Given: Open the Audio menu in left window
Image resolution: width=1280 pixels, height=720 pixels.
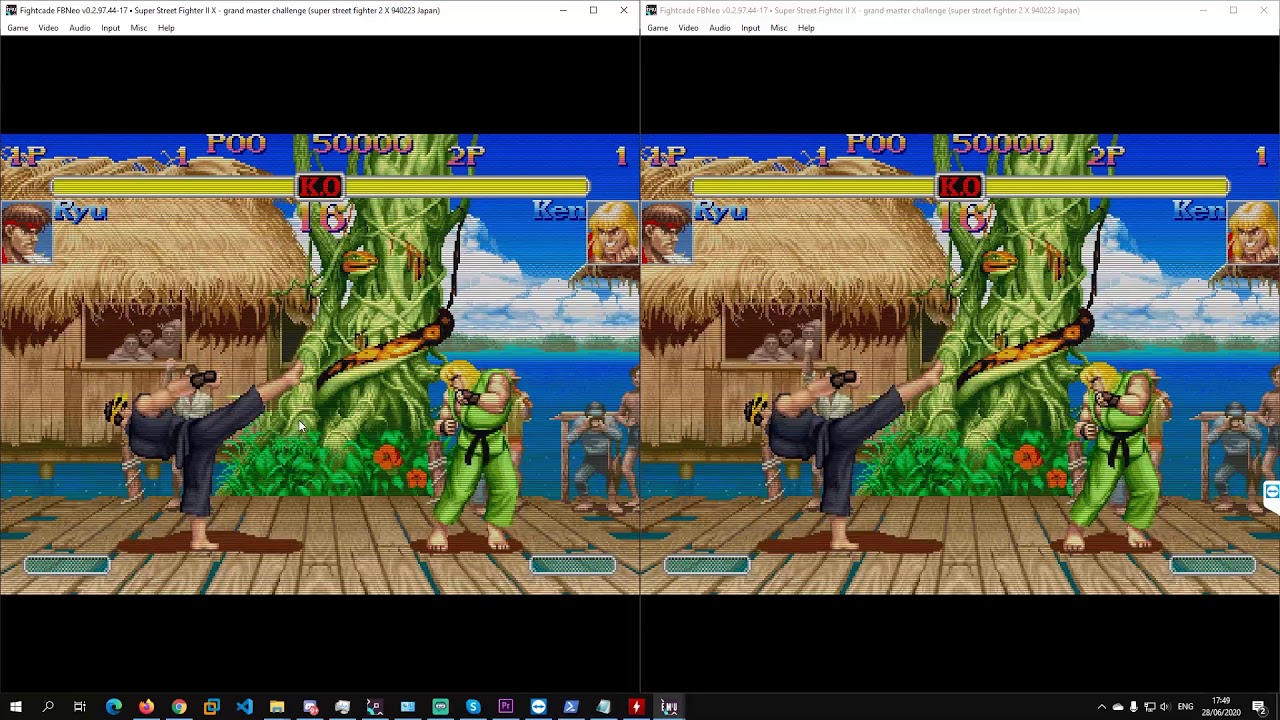Looking at the screenshot, I should coord(80,28).
